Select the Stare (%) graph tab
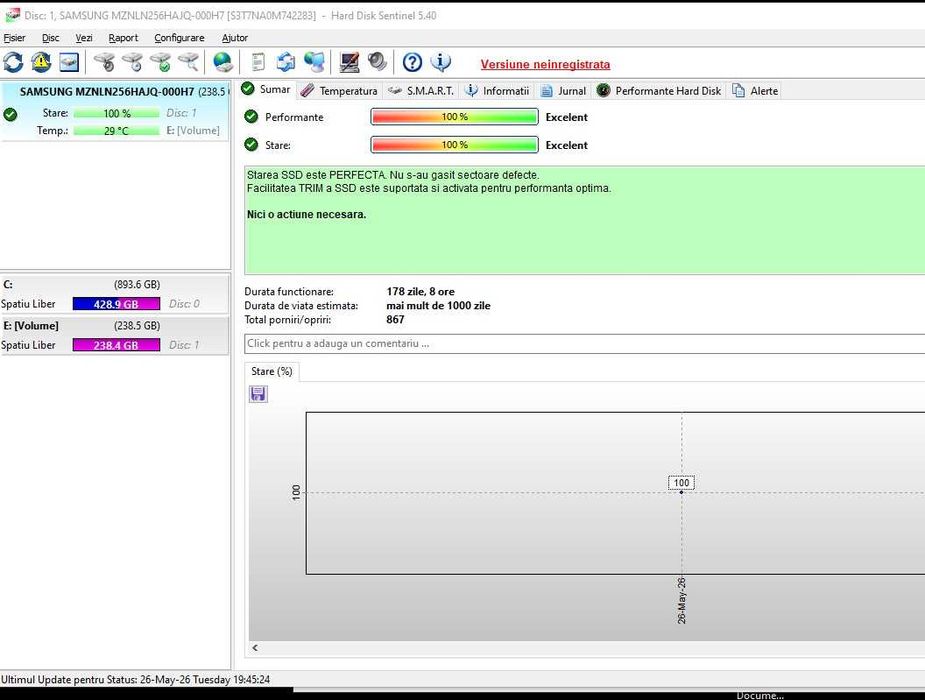The width and height of the screenshot is (925, 700). coord(271,372)
